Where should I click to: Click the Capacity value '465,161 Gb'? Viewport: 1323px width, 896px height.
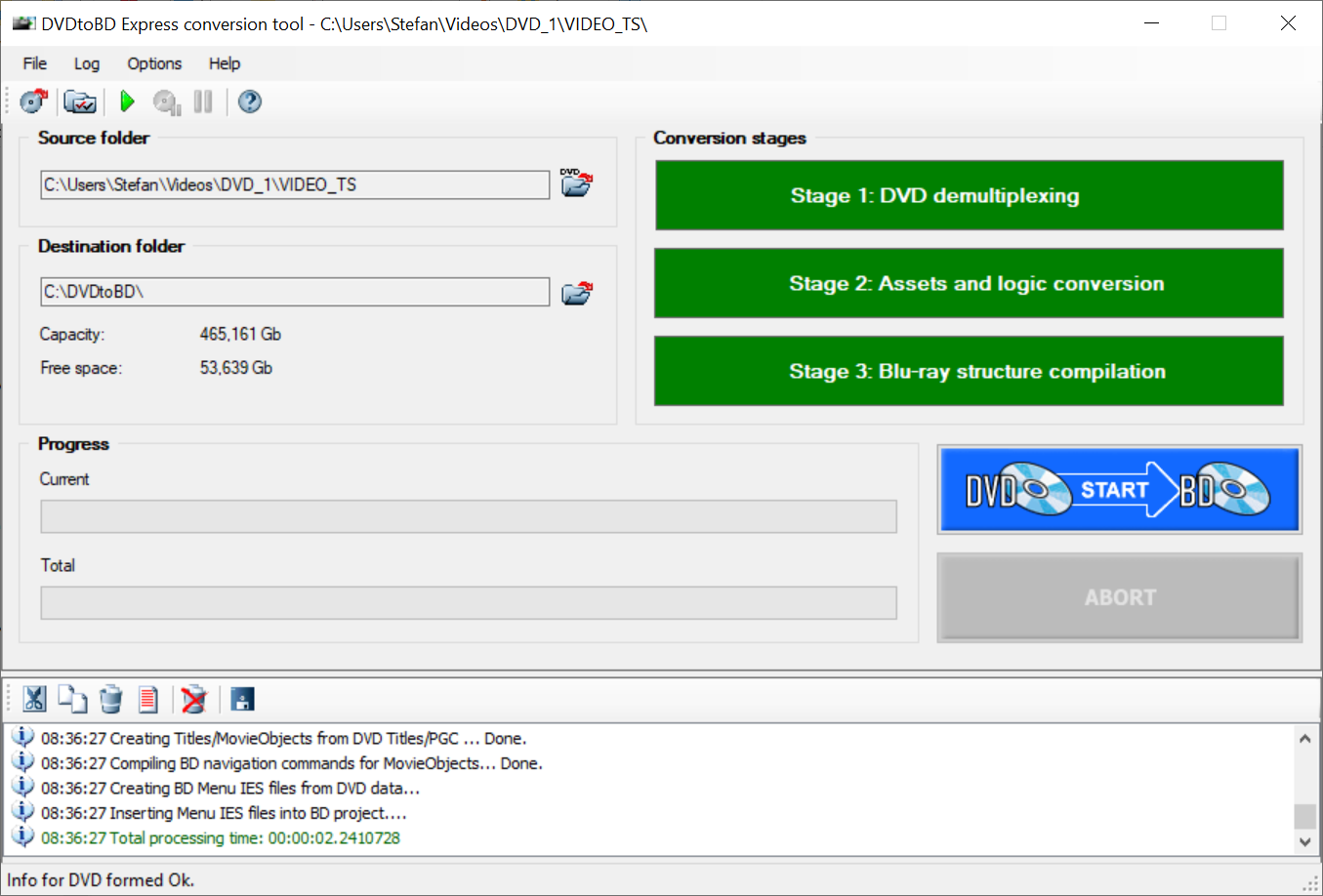pos(240,334)
